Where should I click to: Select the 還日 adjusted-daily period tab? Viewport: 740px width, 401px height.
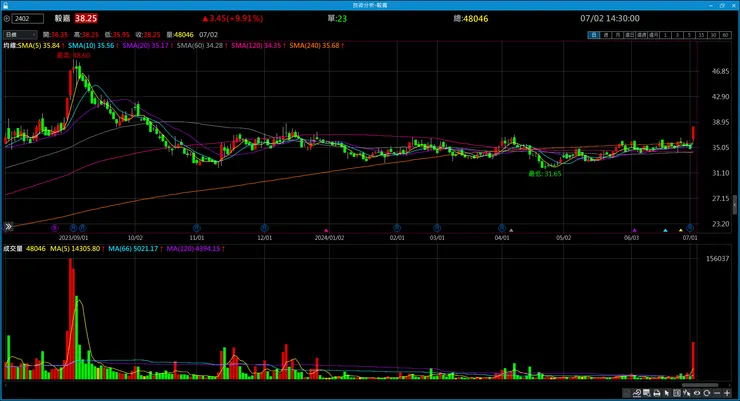tap(630, 35)
